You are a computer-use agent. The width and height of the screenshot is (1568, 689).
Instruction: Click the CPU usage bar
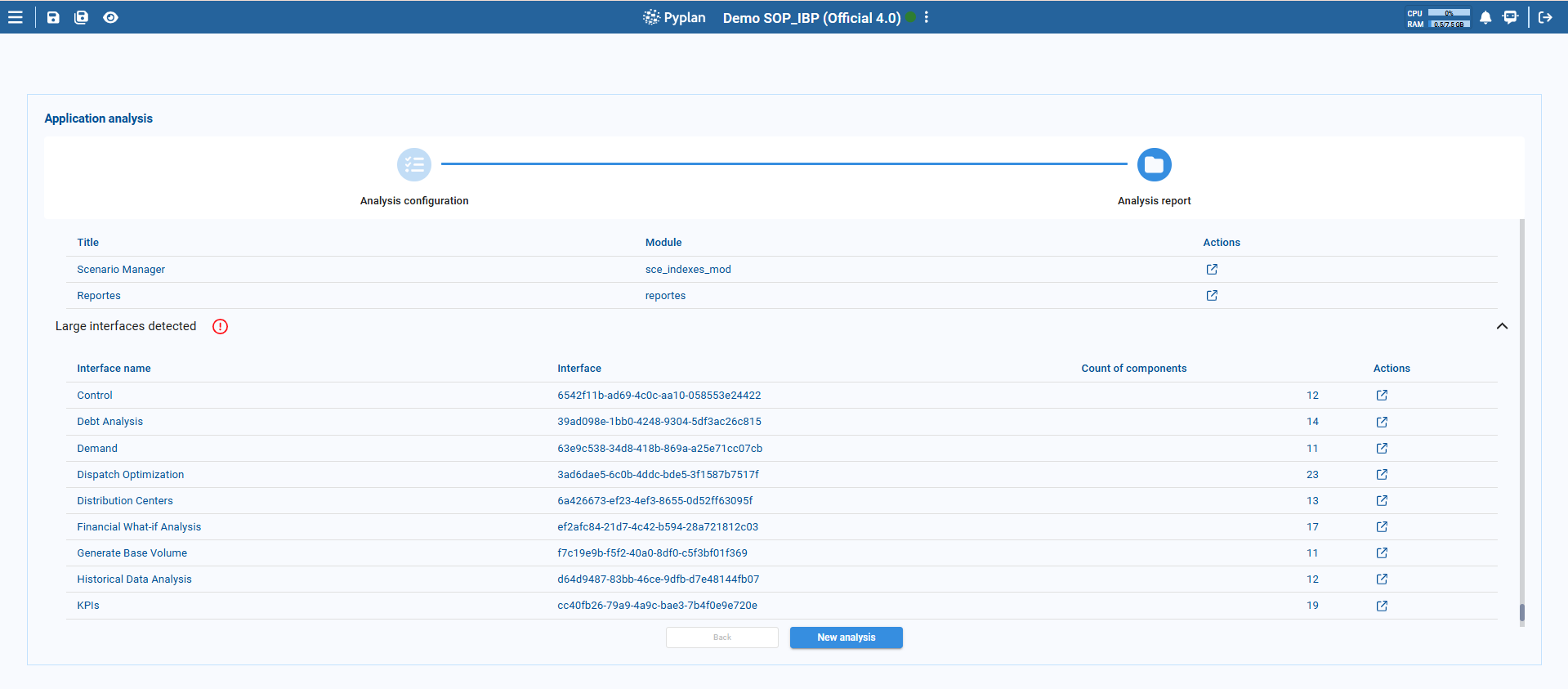[1449, 13]
